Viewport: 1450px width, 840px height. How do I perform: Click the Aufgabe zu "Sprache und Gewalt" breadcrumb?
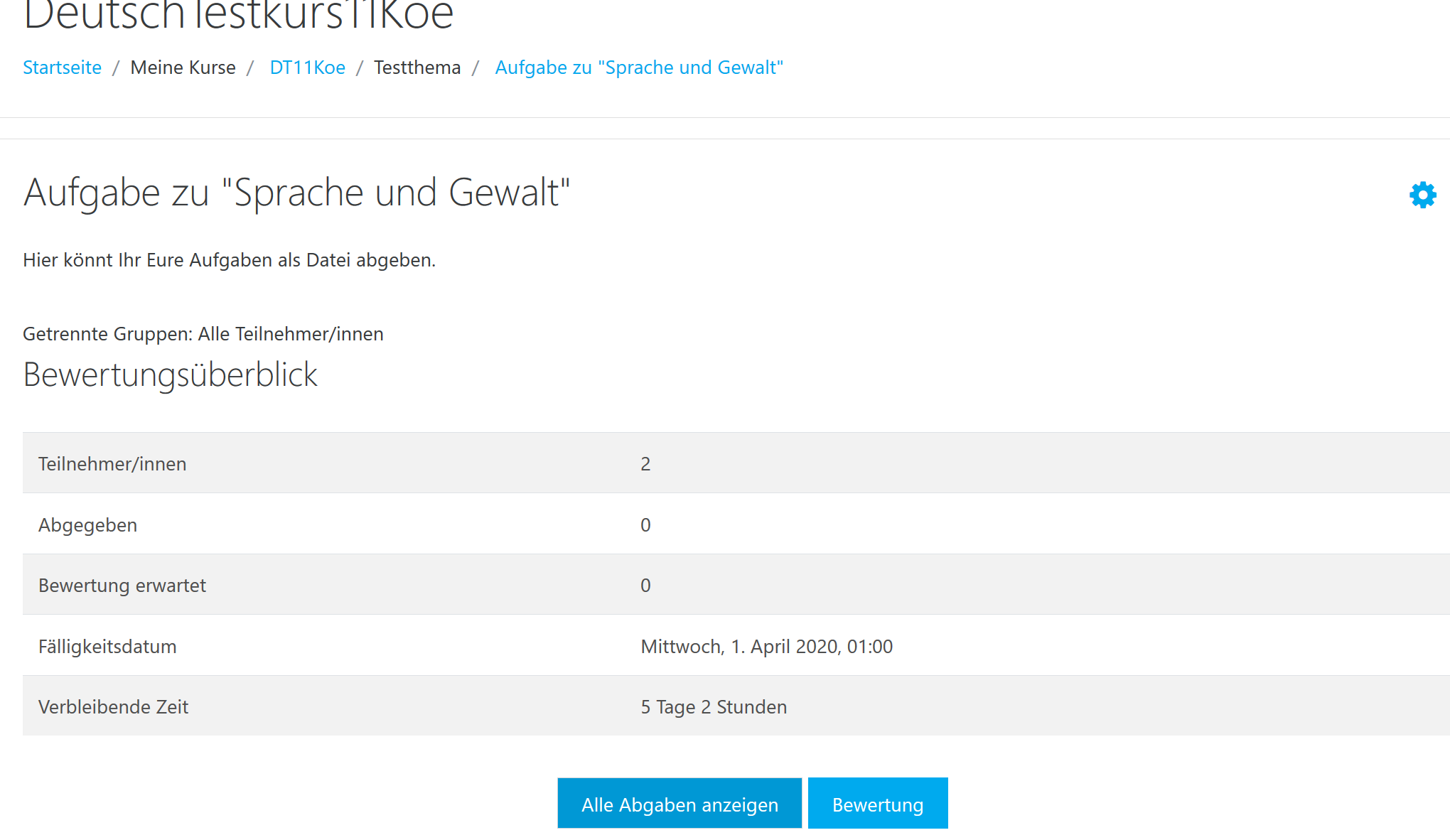point(638,68)
